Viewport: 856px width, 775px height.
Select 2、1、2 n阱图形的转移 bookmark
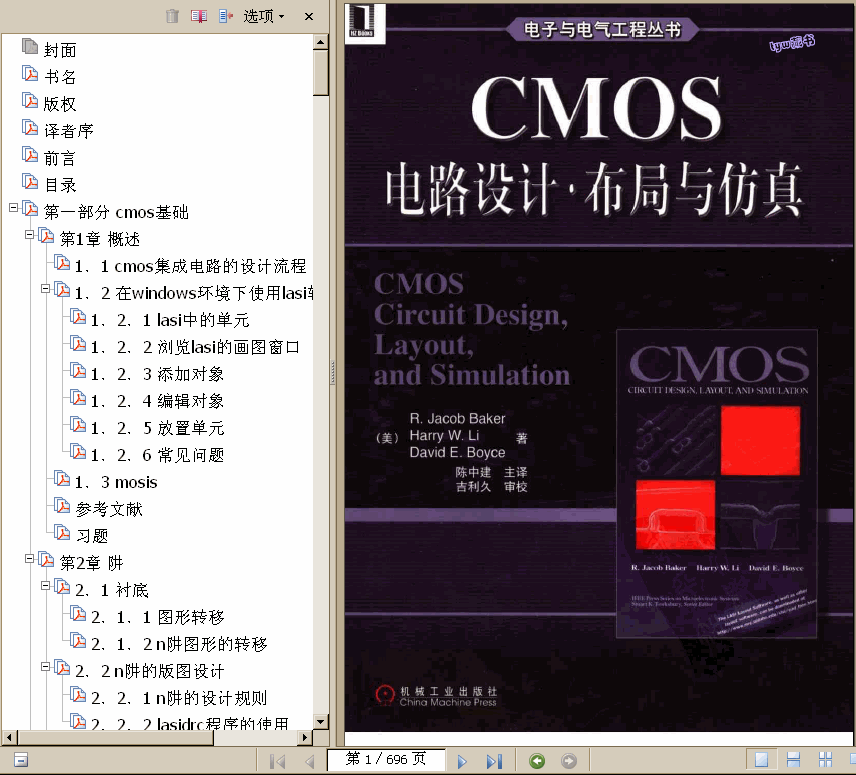coord(180,644)
